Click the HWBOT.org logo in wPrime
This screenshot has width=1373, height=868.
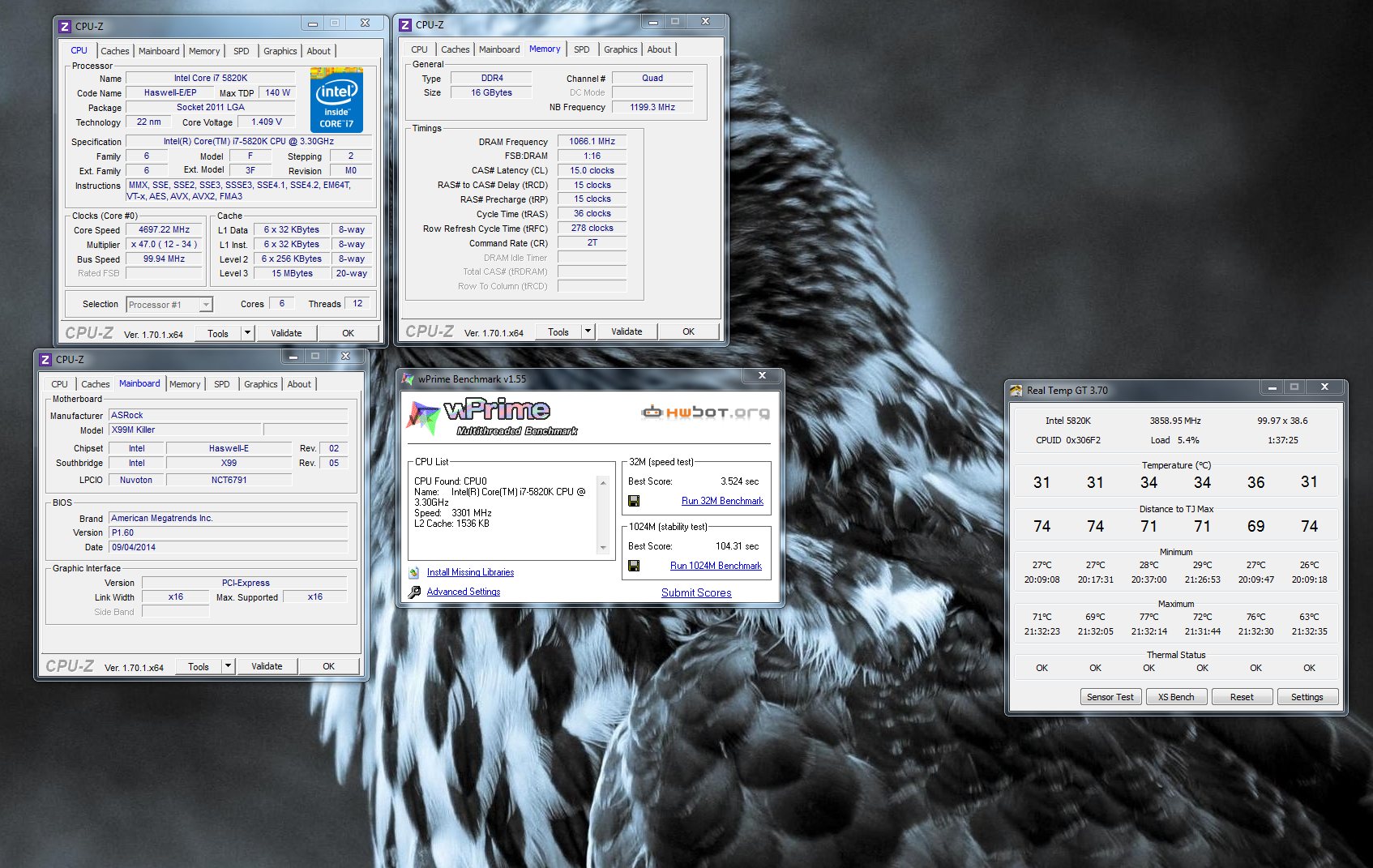click(x=705, y=413)
